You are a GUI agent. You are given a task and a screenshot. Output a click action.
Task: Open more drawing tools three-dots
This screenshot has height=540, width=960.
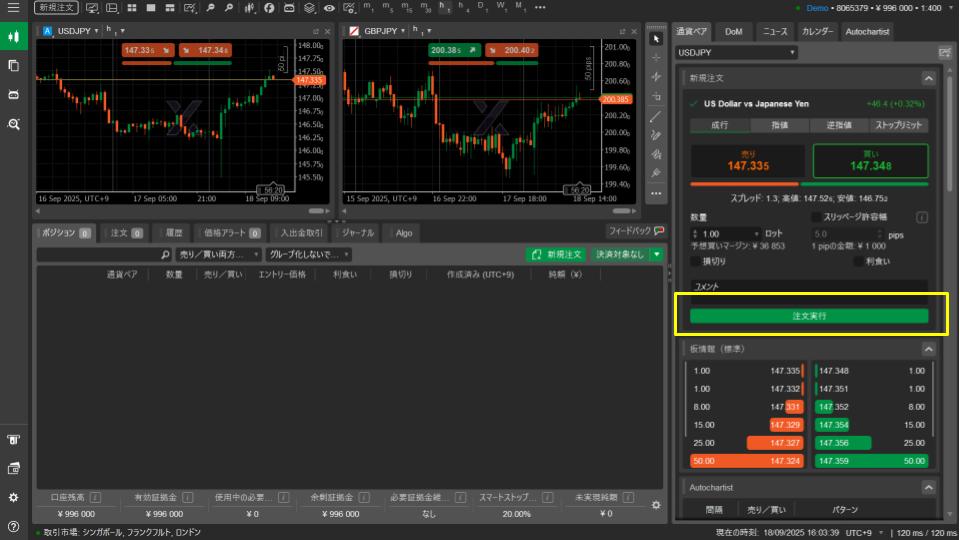pyautogui.click(x=656, y=193)
